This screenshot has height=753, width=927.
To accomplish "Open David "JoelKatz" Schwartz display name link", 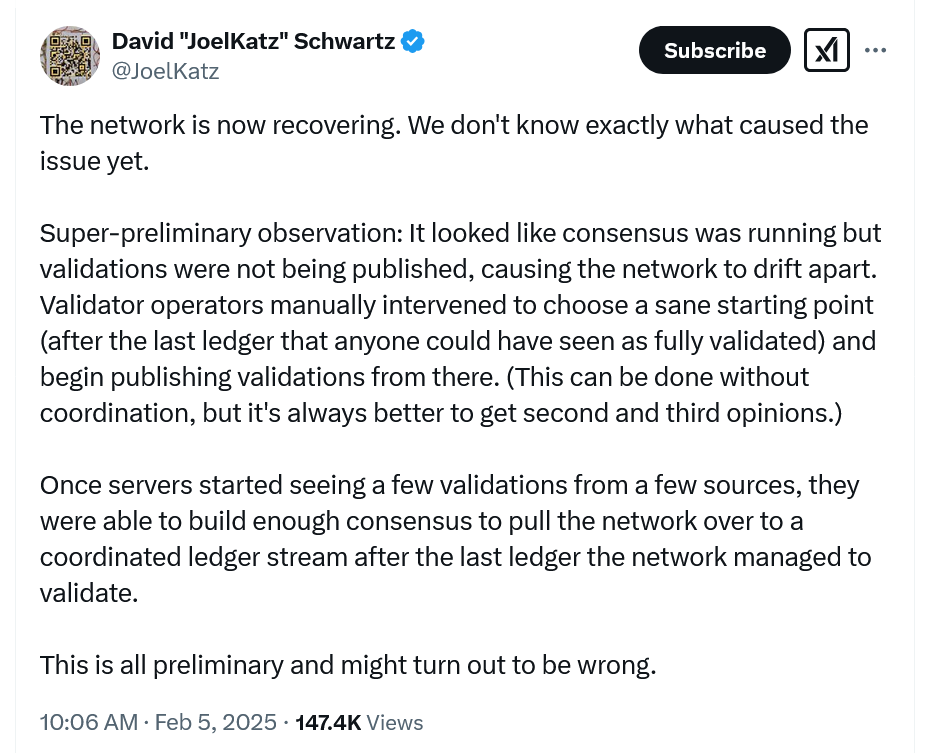I will (254, 42).
